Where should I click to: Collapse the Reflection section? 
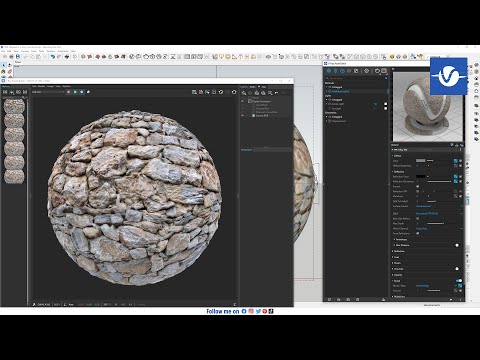393,171
